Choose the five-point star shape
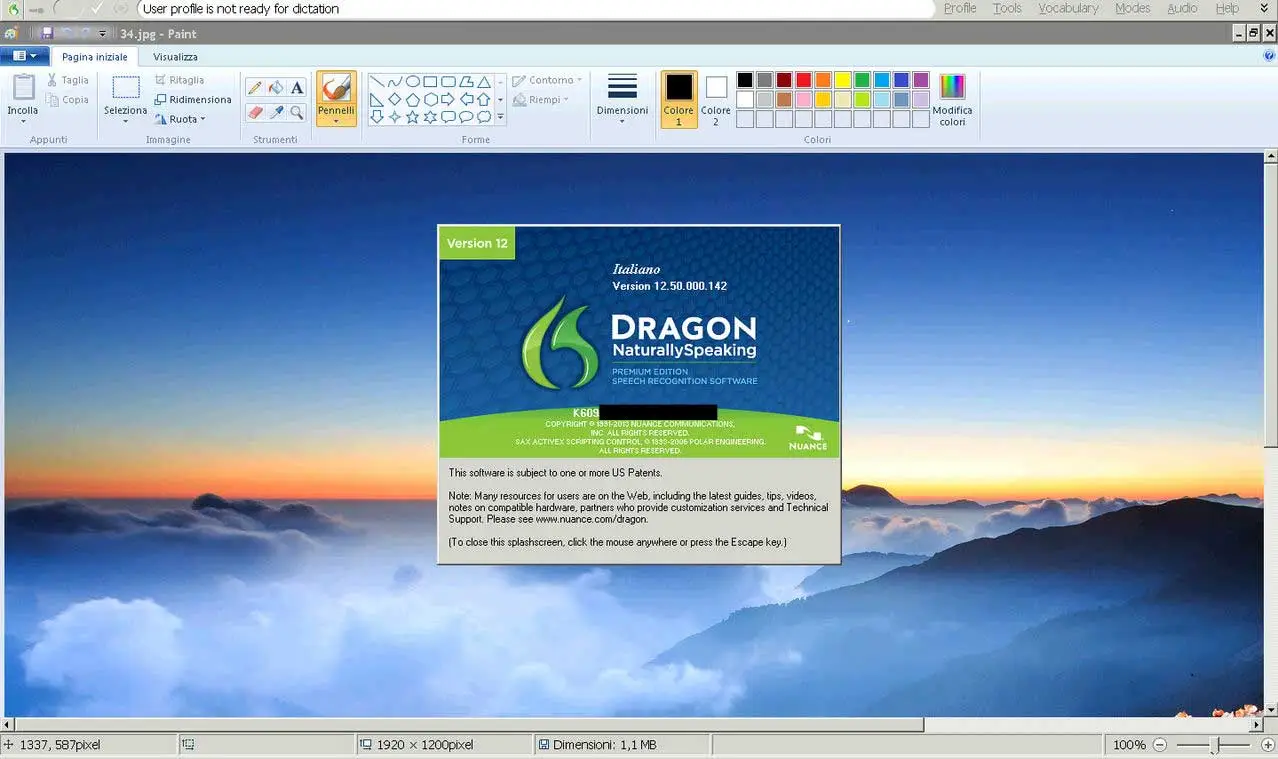 point(412,117)
